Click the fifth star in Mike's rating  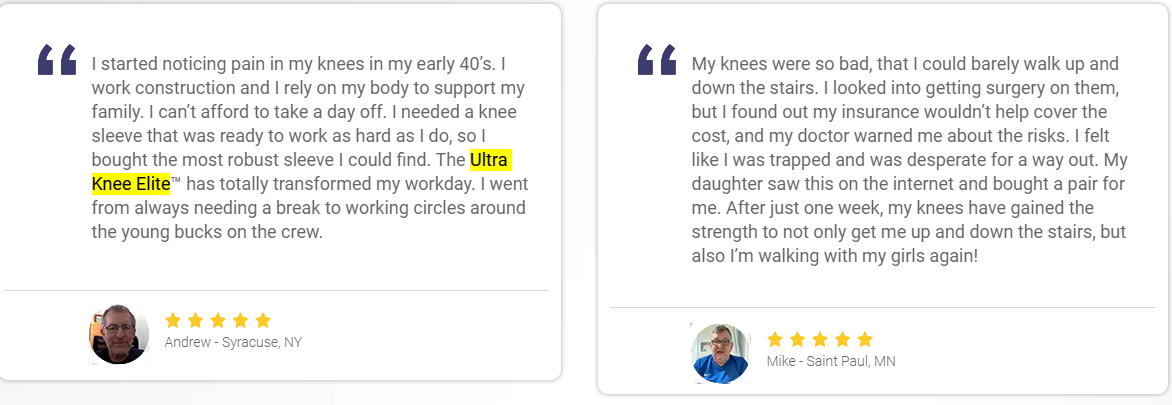865,339
